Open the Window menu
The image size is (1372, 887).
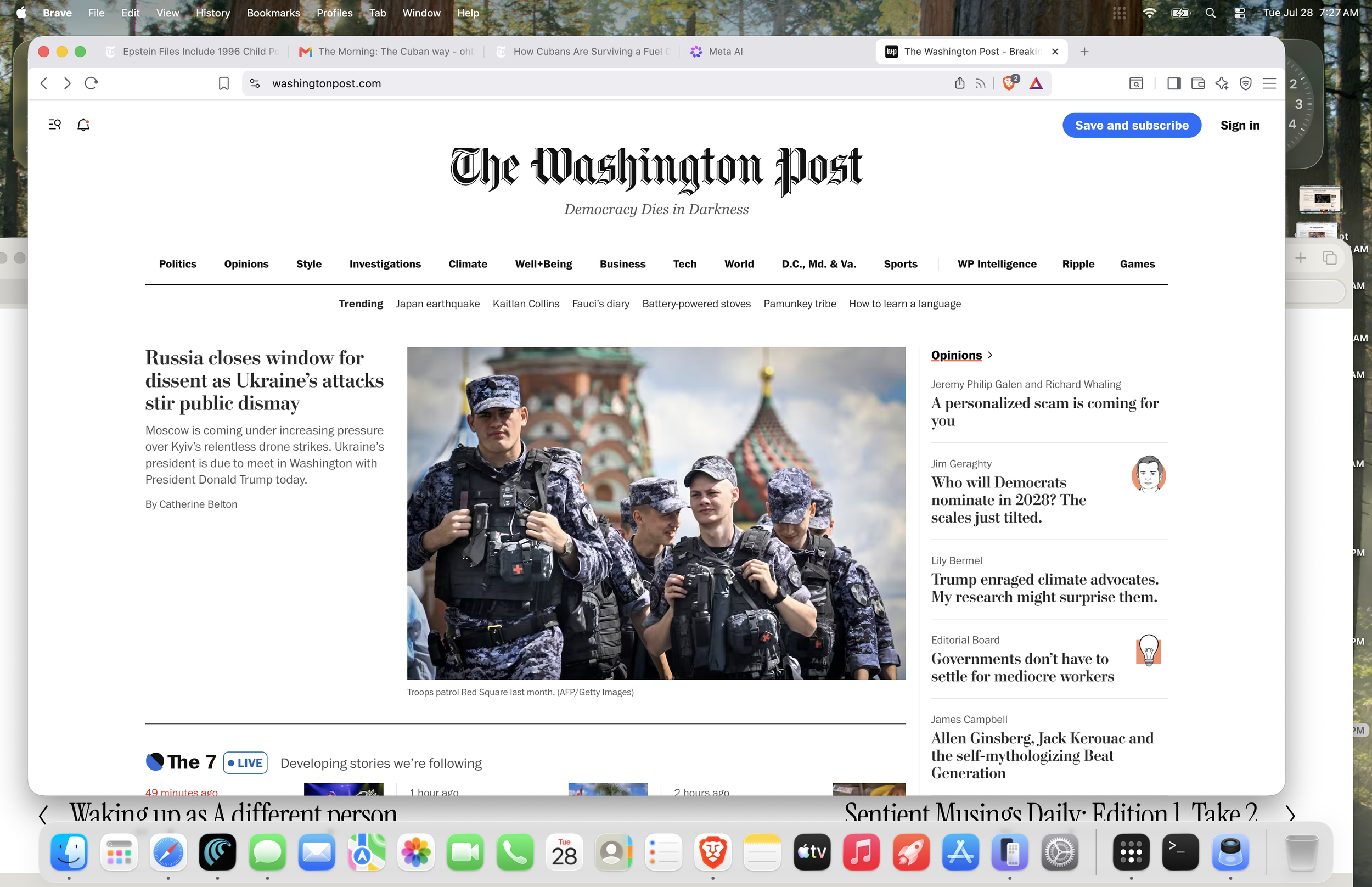pos(421,13)
